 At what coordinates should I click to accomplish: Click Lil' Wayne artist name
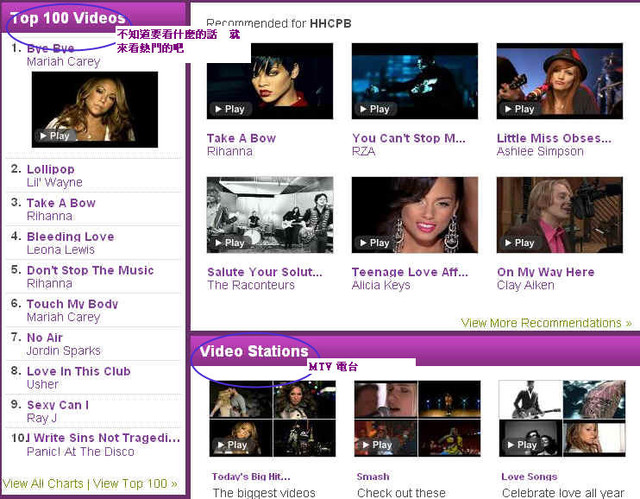55,182
